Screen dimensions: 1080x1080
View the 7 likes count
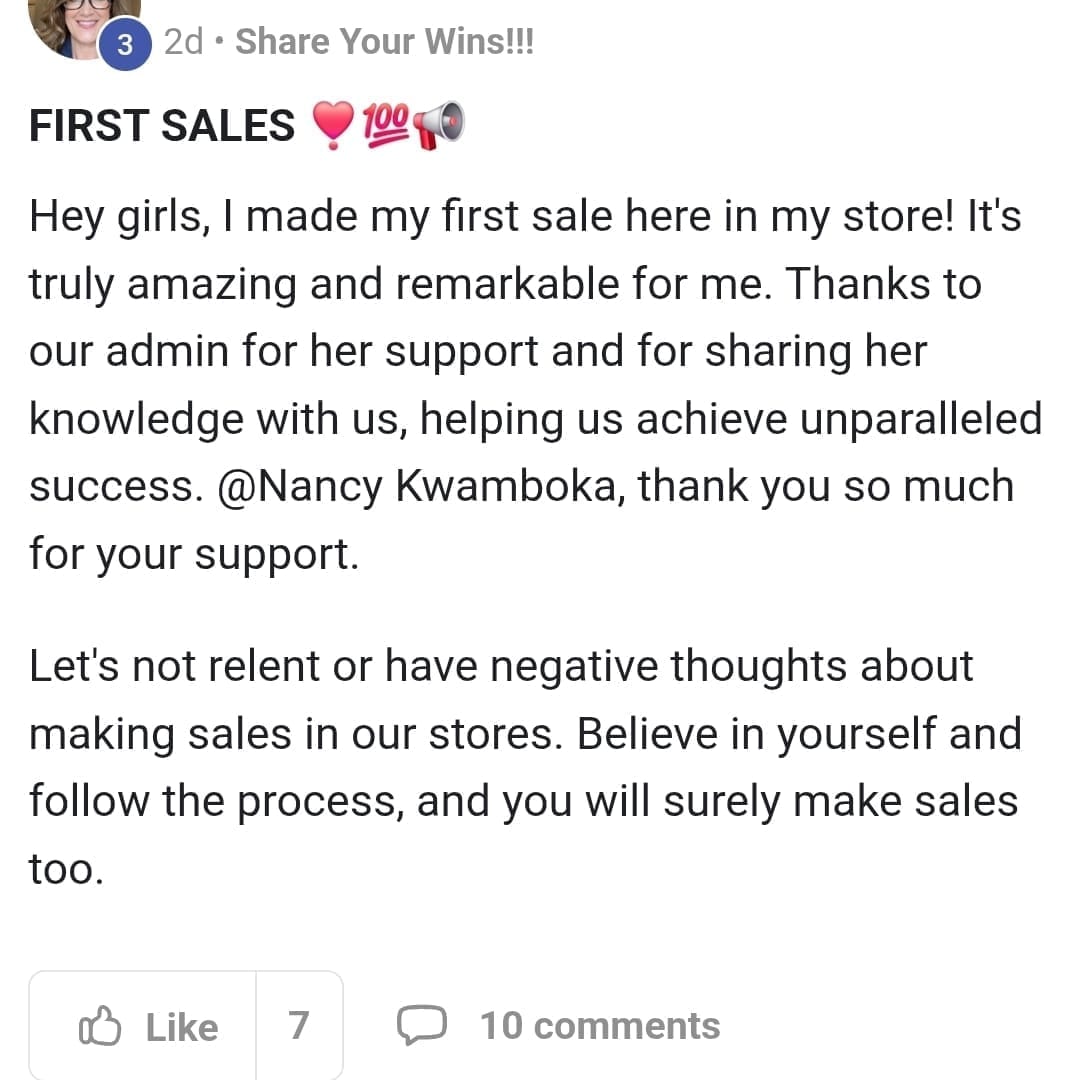coord(298,1026)
